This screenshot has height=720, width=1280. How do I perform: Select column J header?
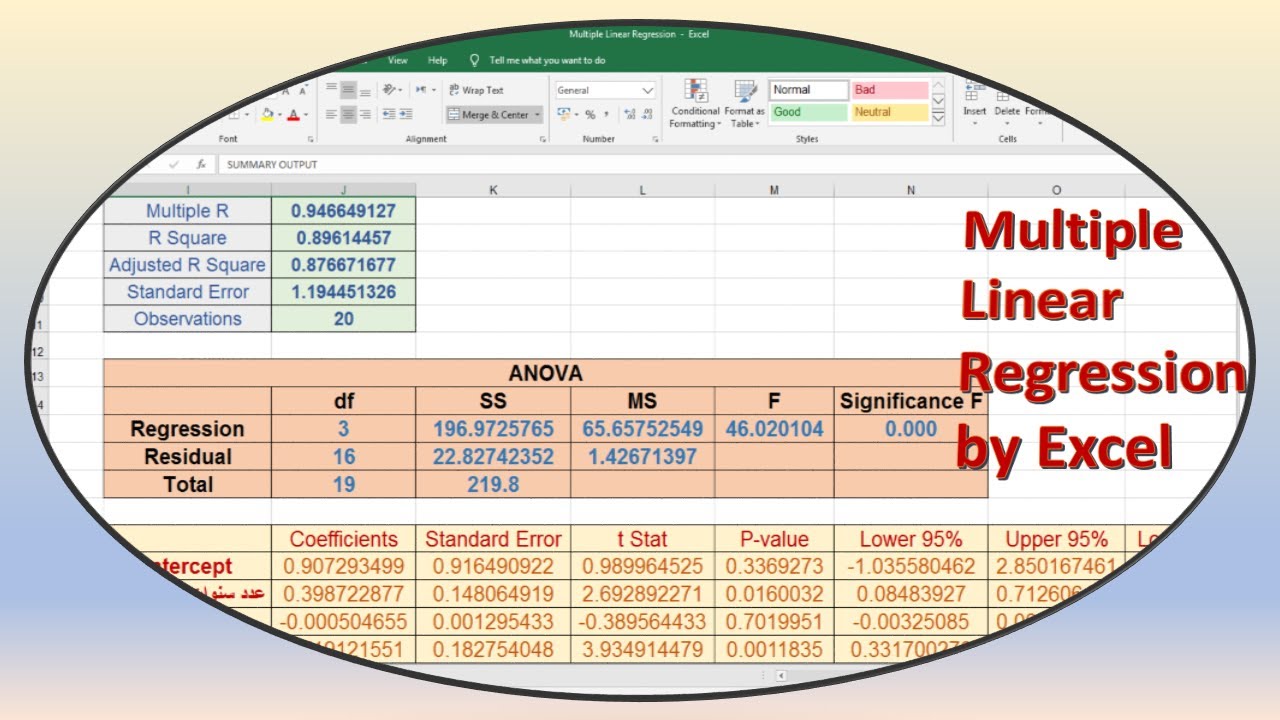click(x=343, y=189)
